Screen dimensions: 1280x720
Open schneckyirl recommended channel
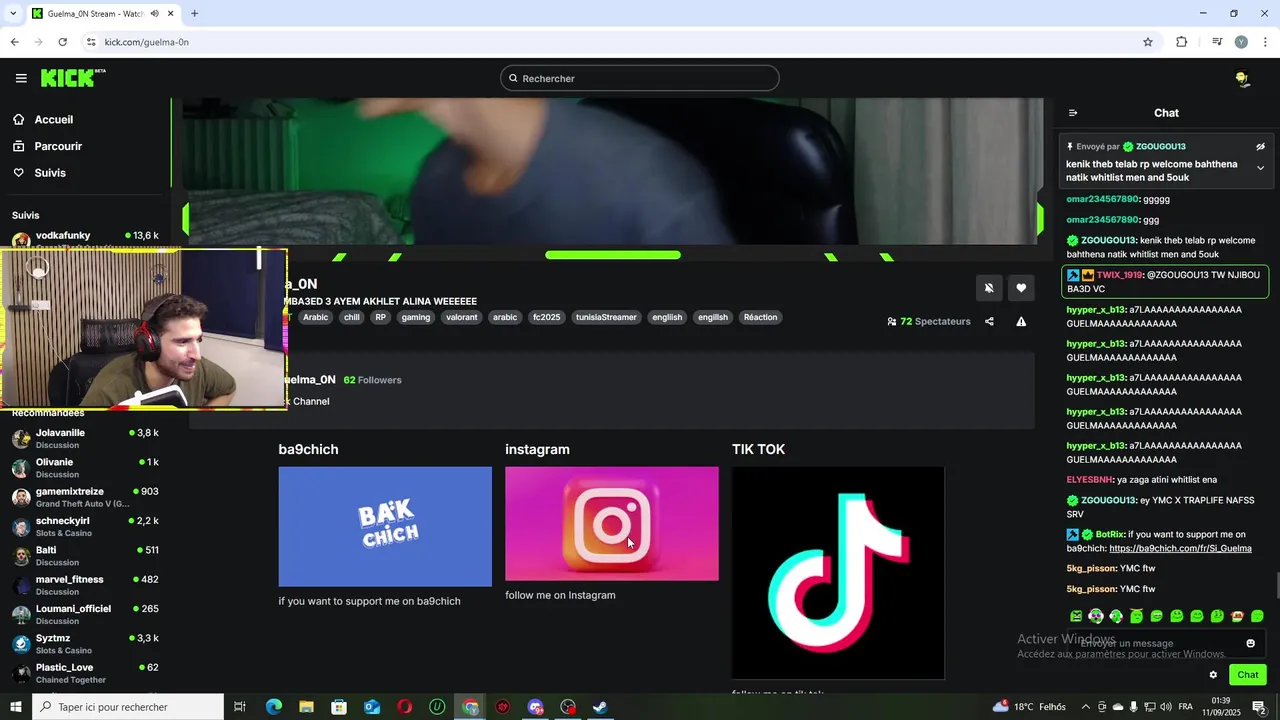click(85, 526)
